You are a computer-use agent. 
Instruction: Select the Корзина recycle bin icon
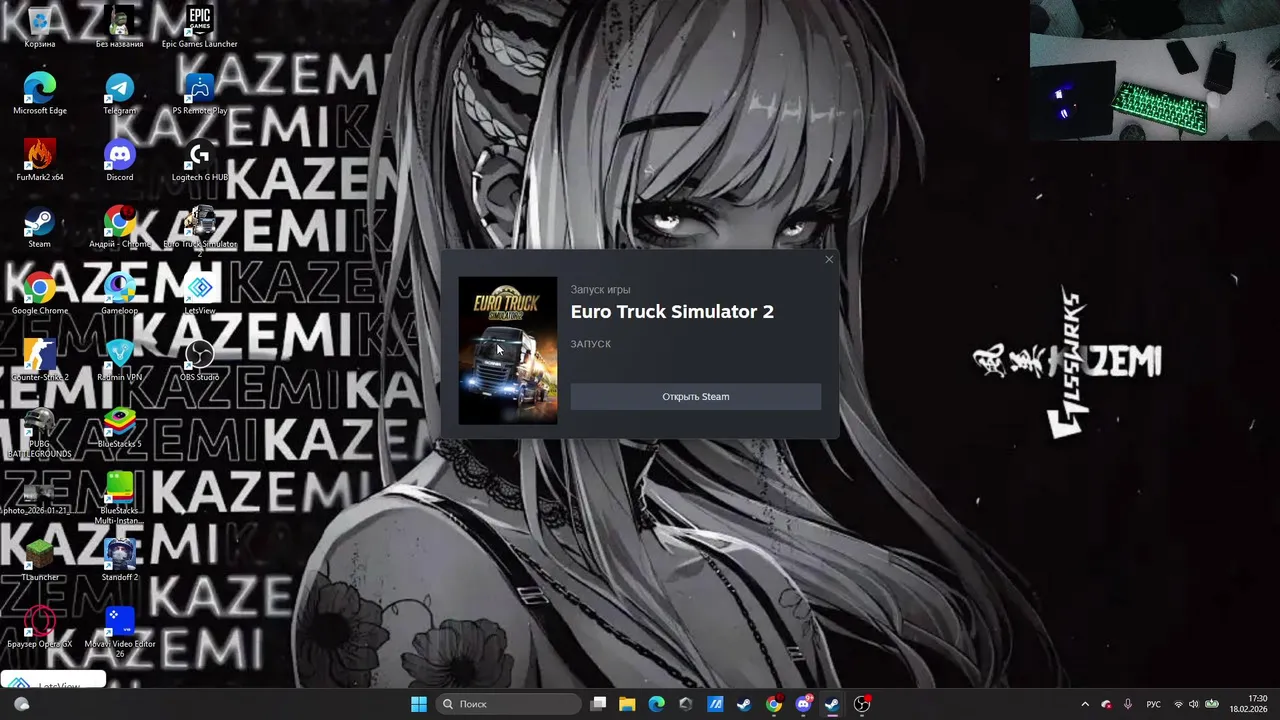coord(39,27)
